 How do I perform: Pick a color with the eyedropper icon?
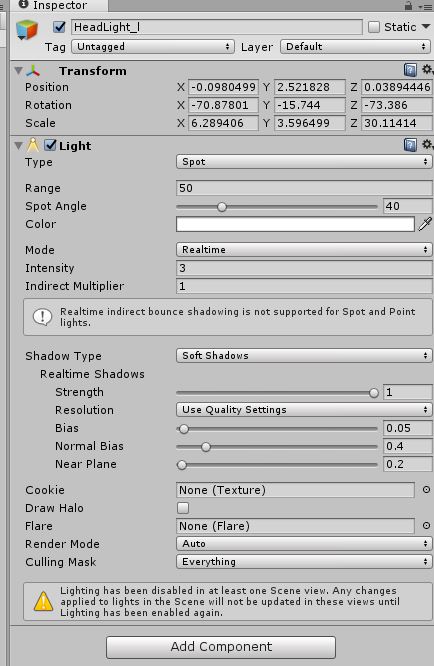425,224
